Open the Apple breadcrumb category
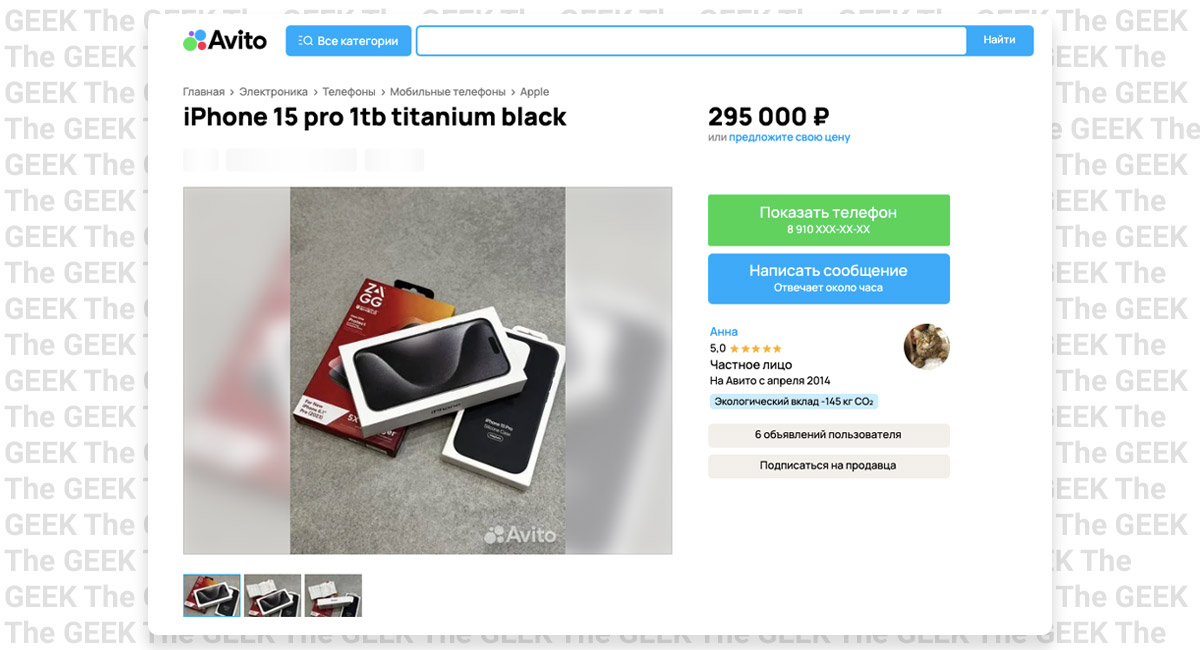The image size is (1200, 650). pos(534,92)
